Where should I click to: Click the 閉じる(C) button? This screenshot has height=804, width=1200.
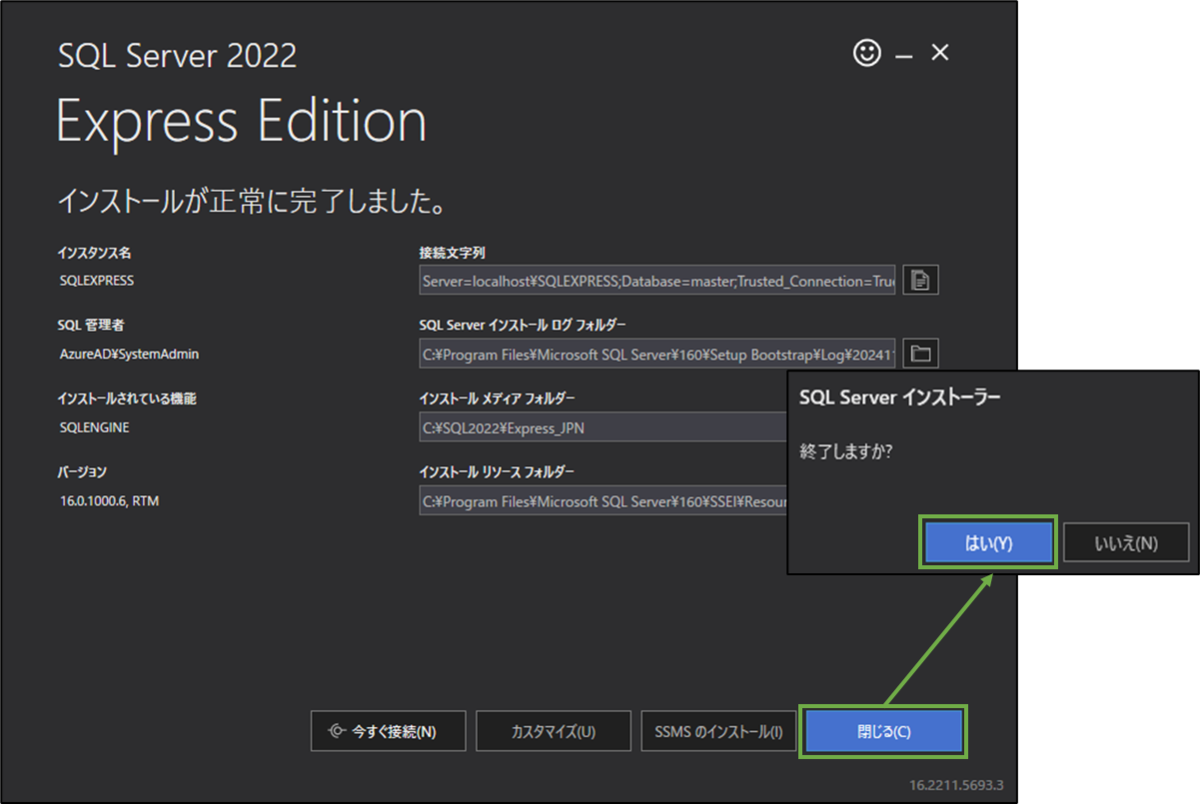click(884, 731)
